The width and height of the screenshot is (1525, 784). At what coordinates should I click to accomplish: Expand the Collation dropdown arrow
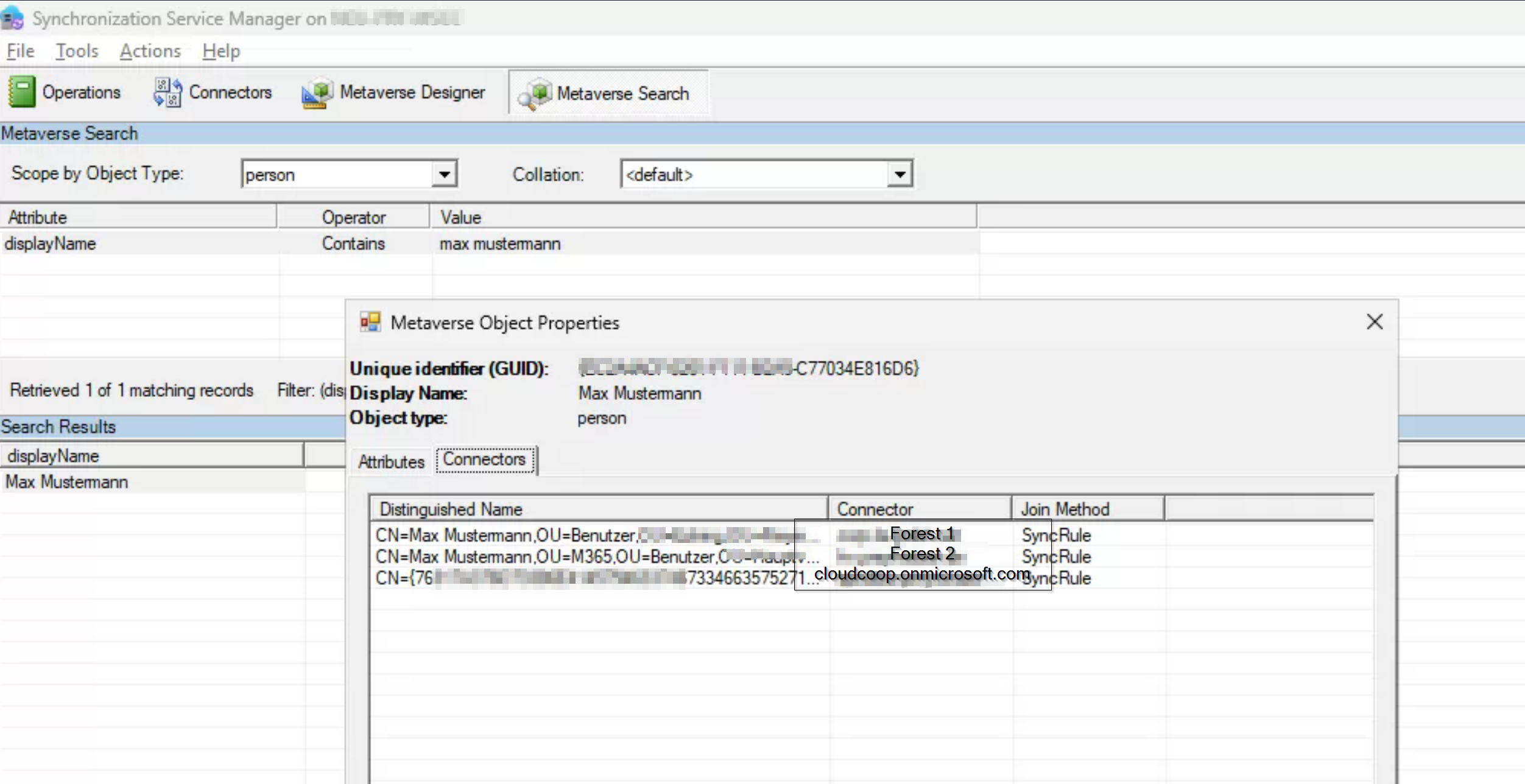900,175
